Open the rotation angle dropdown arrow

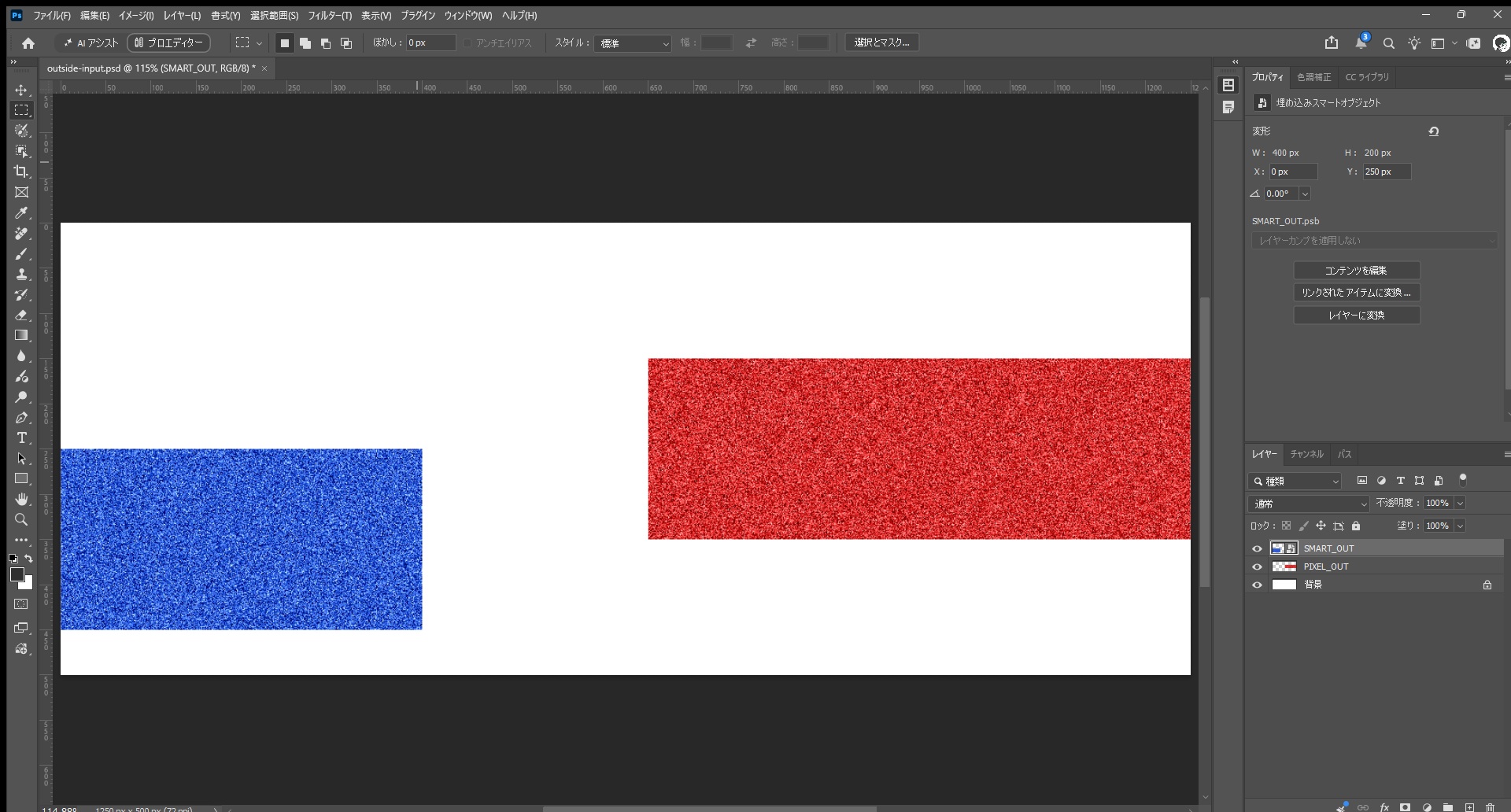tap(1305, 194)
